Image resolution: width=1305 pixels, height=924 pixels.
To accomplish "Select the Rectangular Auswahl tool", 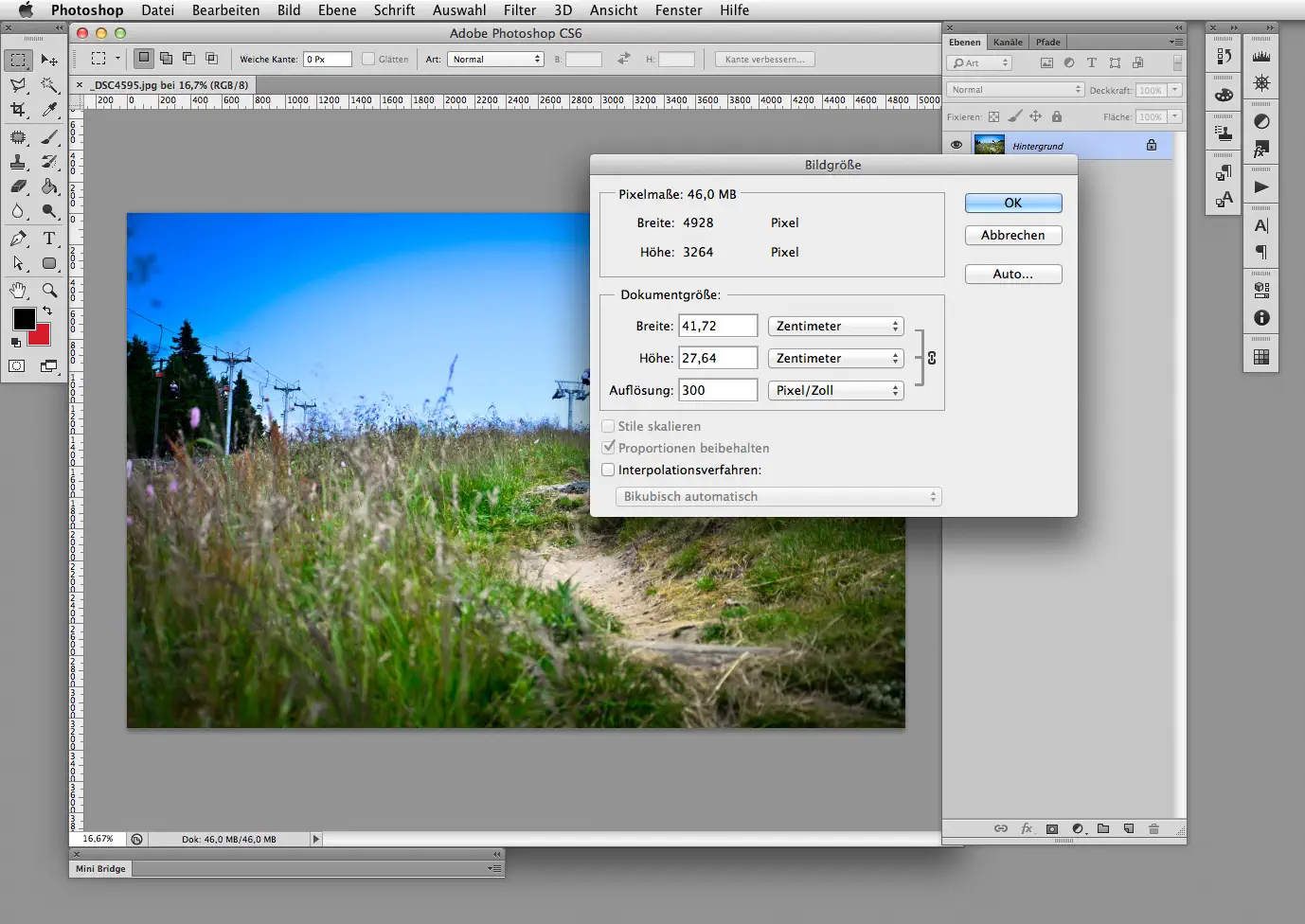I will [17, 60].
